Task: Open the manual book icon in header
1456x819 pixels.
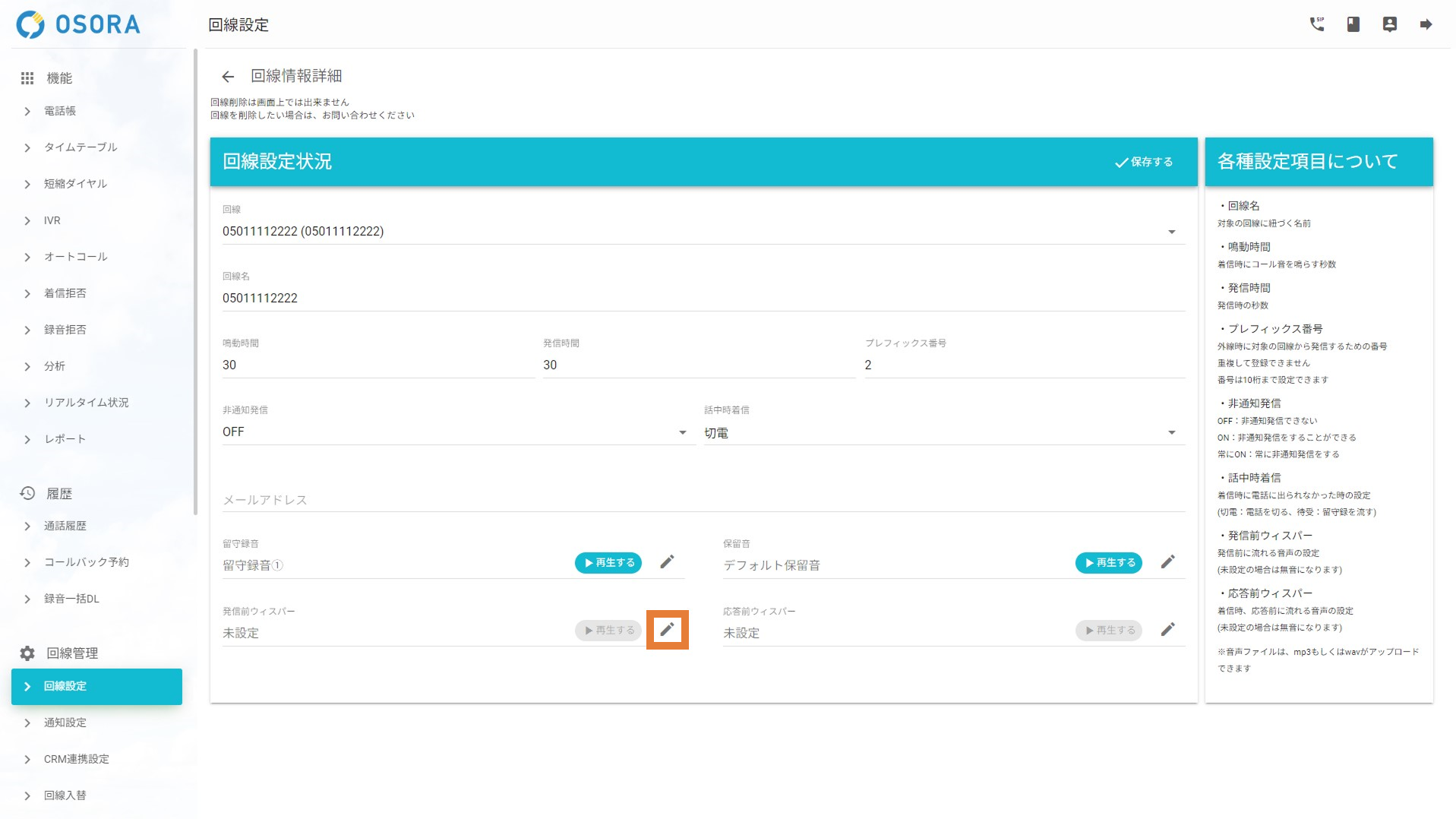Action: [1353, 24]
